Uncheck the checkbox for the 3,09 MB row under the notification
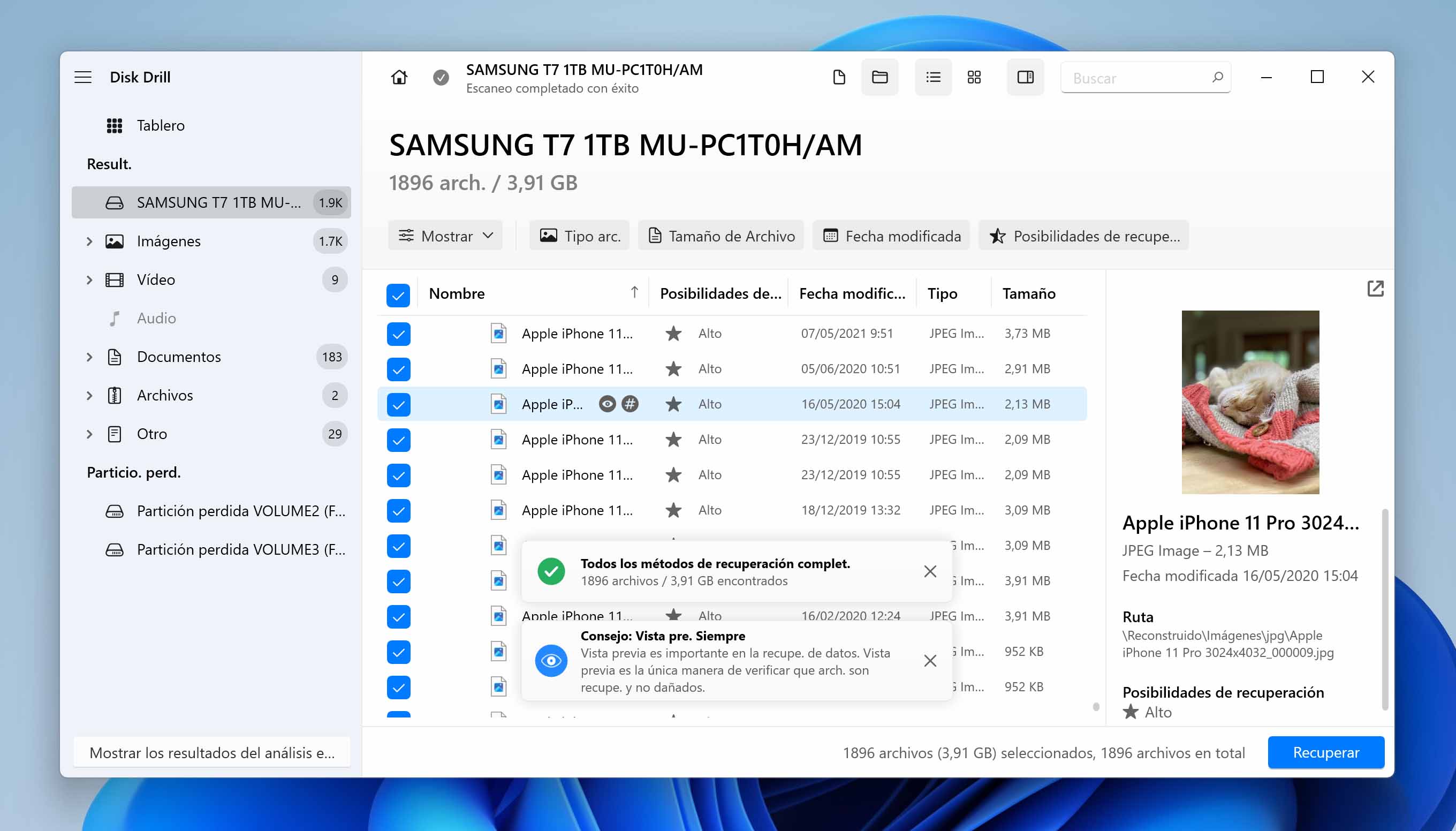Screen dimensions: 1456x831 [x=398, y=546]
